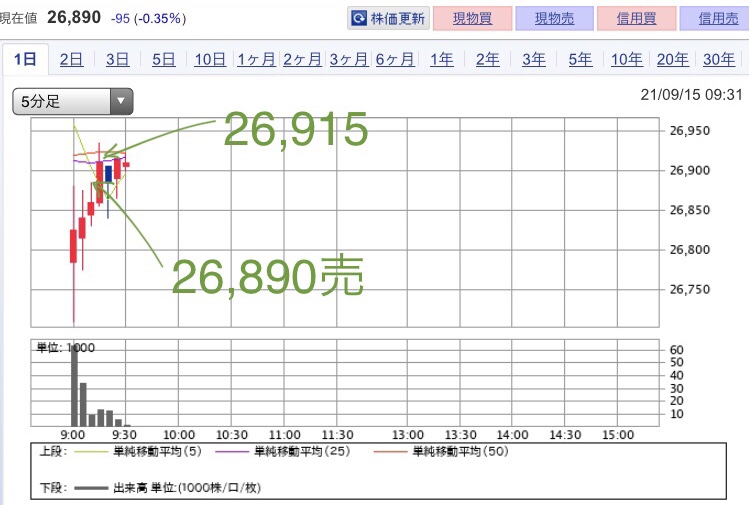Click the 株価更新 refresh button
This screenshot has height=505, width=749.
click(x=389, y=19)
